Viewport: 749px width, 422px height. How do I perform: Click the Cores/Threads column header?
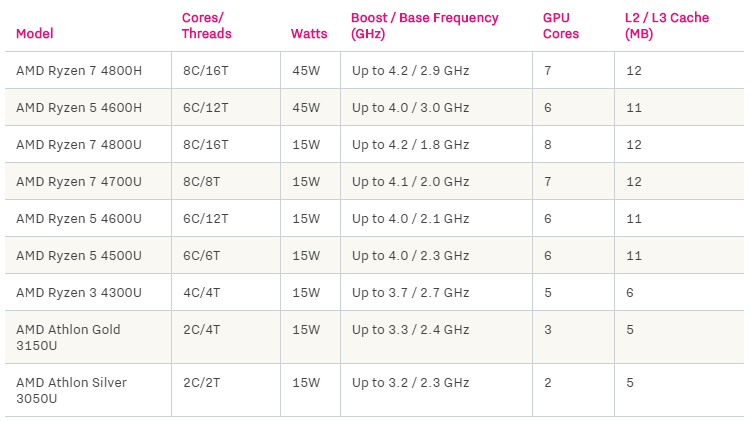(x=206, y=25)
